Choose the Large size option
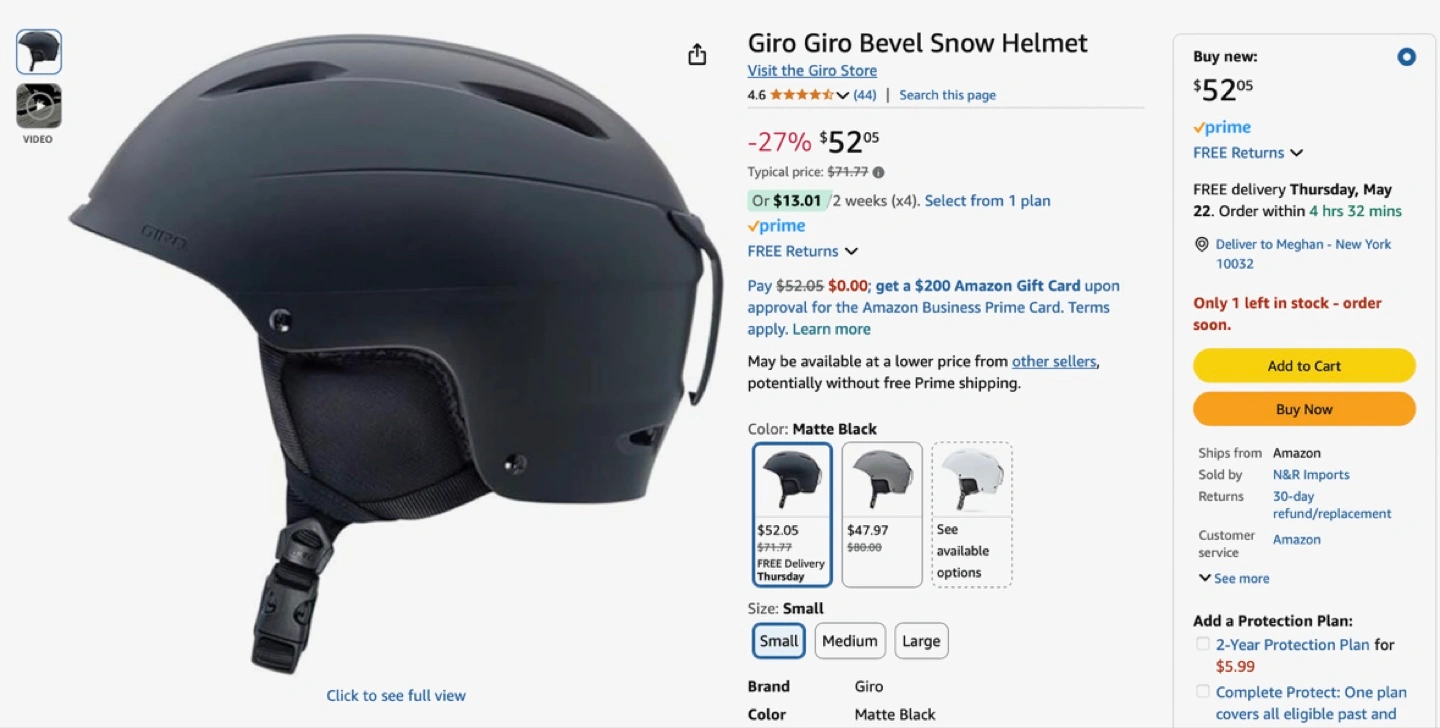Image resolution: width=1440 pixels, height=728 pixels. 921,641
